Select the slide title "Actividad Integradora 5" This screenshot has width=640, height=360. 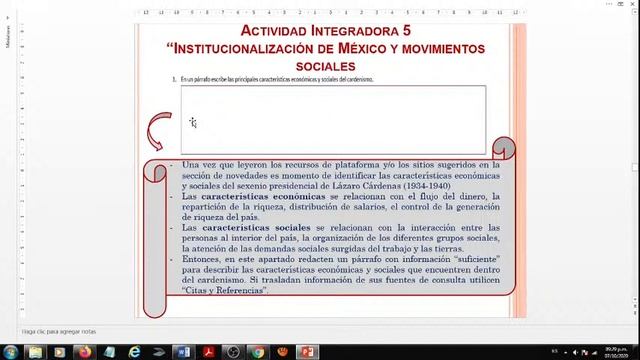click(x=326, y=31)
